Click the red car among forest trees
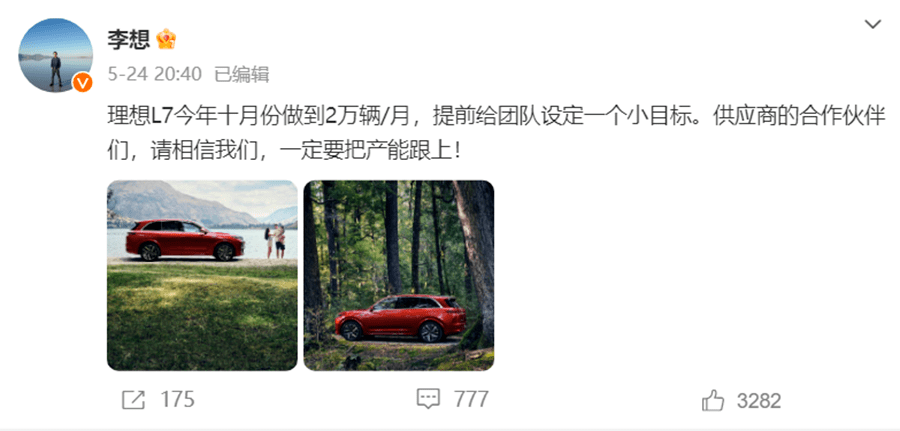 coord(400,318)
